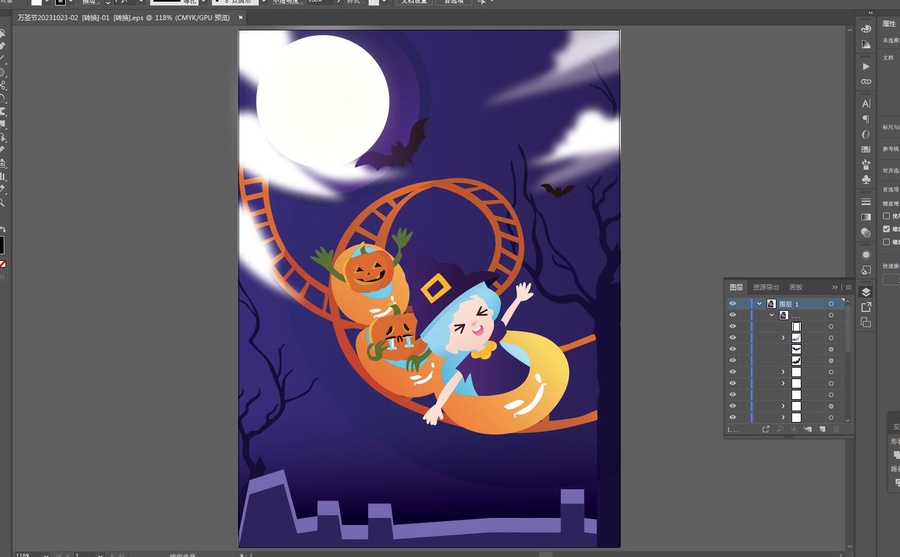Select the 属性 panel tab

(889, 24)
